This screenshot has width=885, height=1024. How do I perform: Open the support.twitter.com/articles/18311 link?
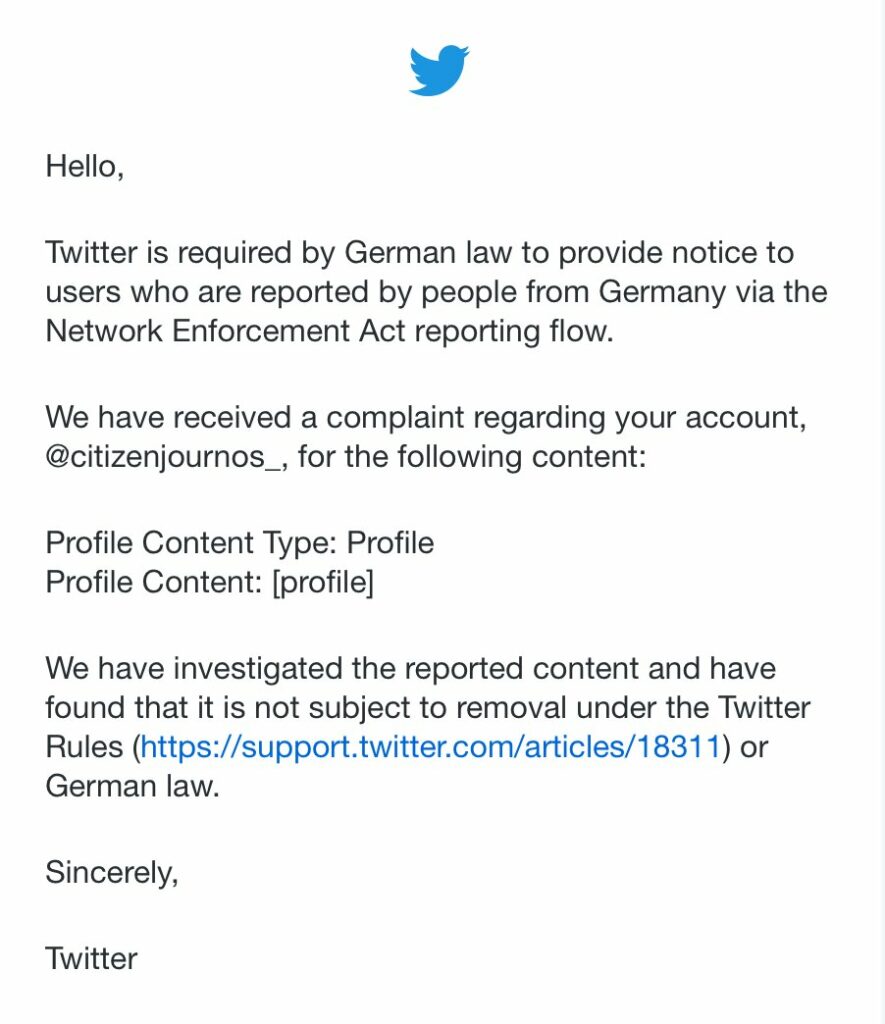click(430, 746)
